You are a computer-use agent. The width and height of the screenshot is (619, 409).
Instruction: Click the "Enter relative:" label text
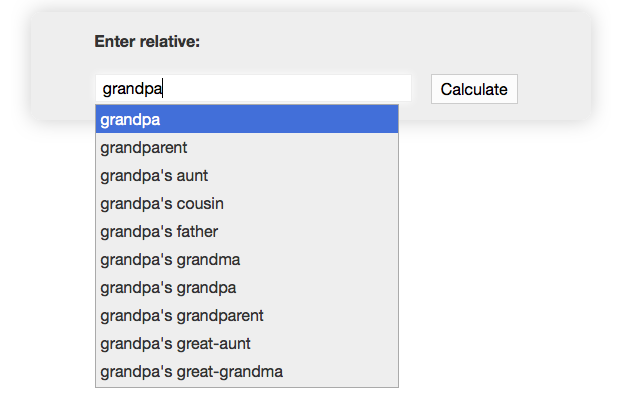[x=147, y=42]
